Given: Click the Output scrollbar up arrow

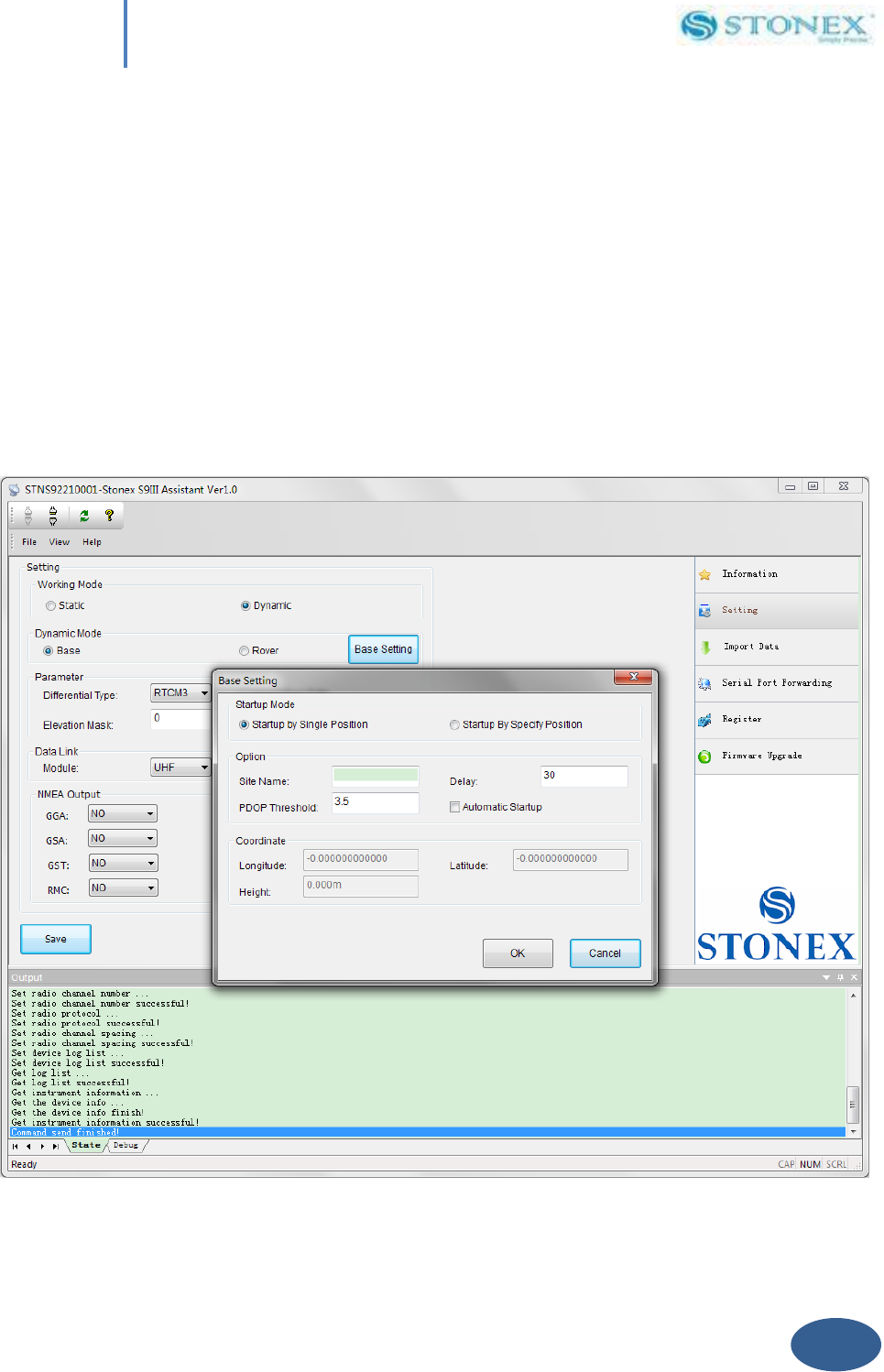Looking at the screenshot, I should pyautogui.click(x=854, y=995).
